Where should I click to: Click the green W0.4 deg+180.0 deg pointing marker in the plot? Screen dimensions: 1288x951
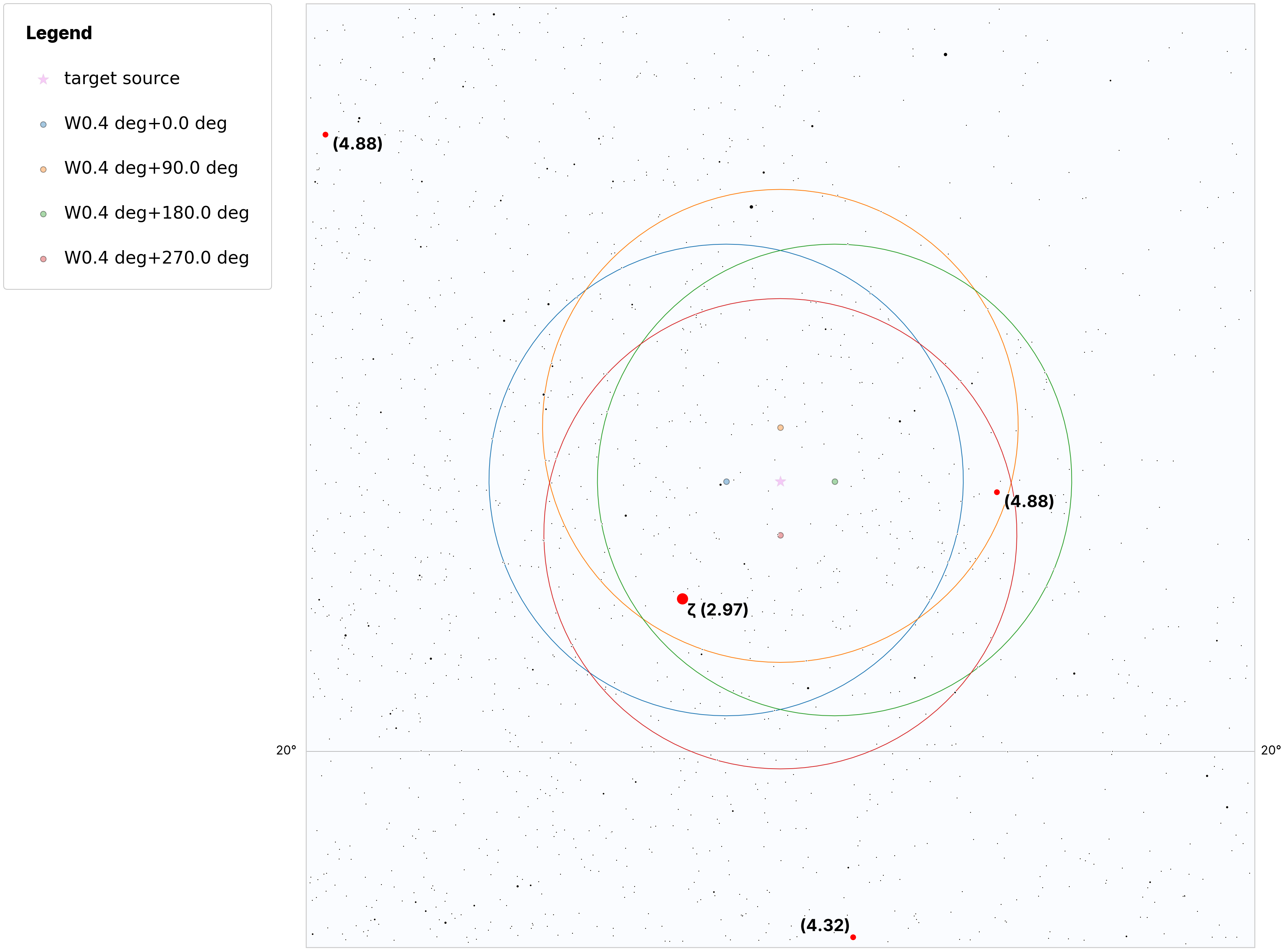[835, 482]
